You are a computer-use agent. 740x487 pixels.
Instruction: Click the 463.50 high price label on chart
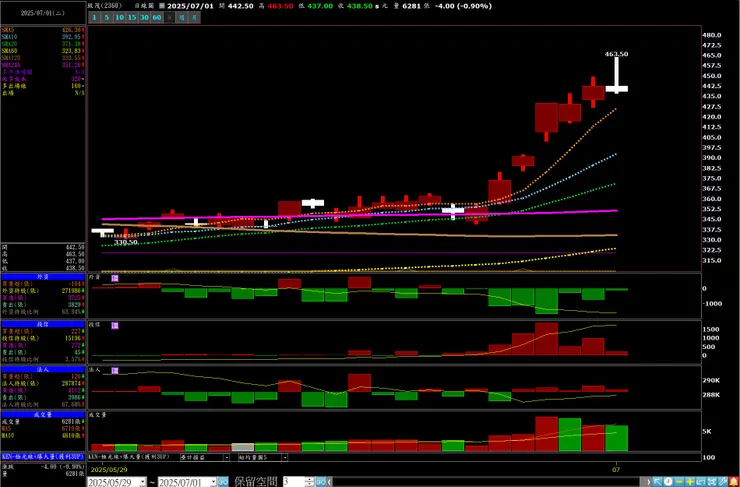click(616, 54)
